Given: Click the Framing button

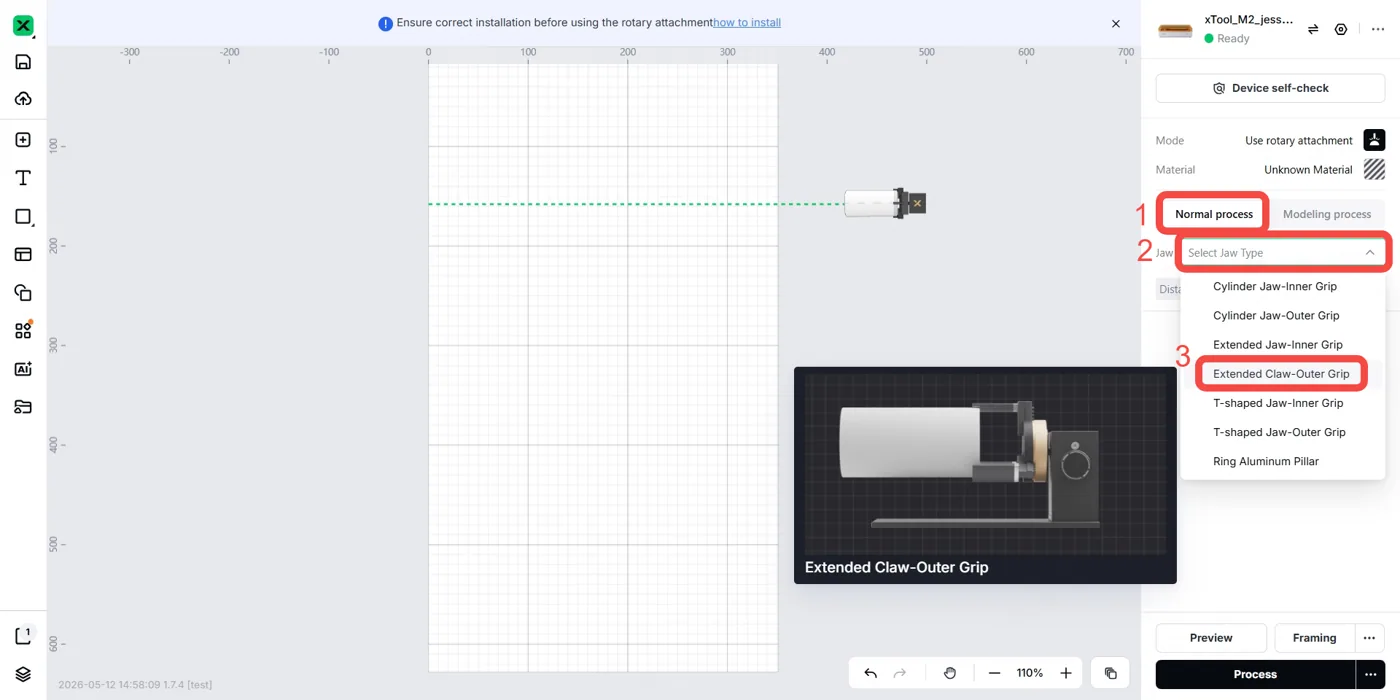Looking at the screenshot, I should coord(1314,638).
